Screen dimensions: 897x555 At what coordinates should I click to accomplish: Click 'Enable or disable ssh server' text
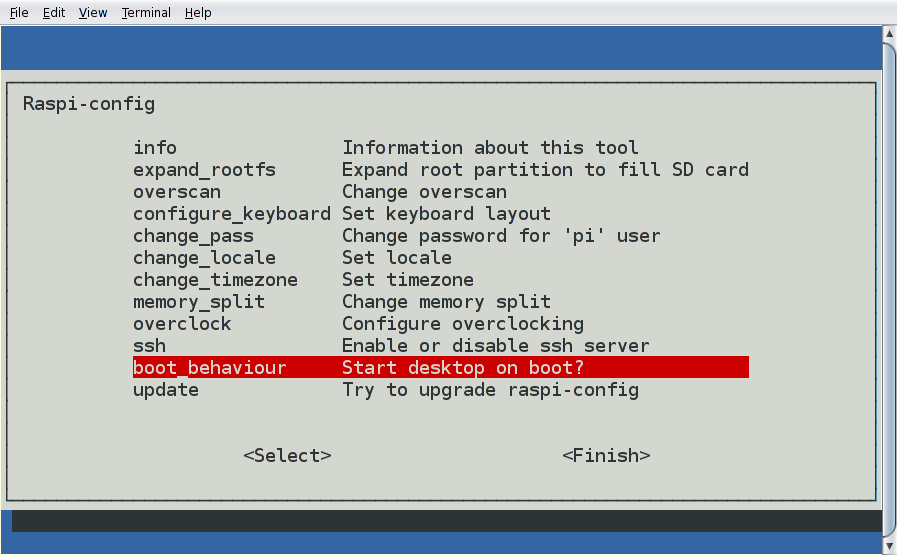495,346
